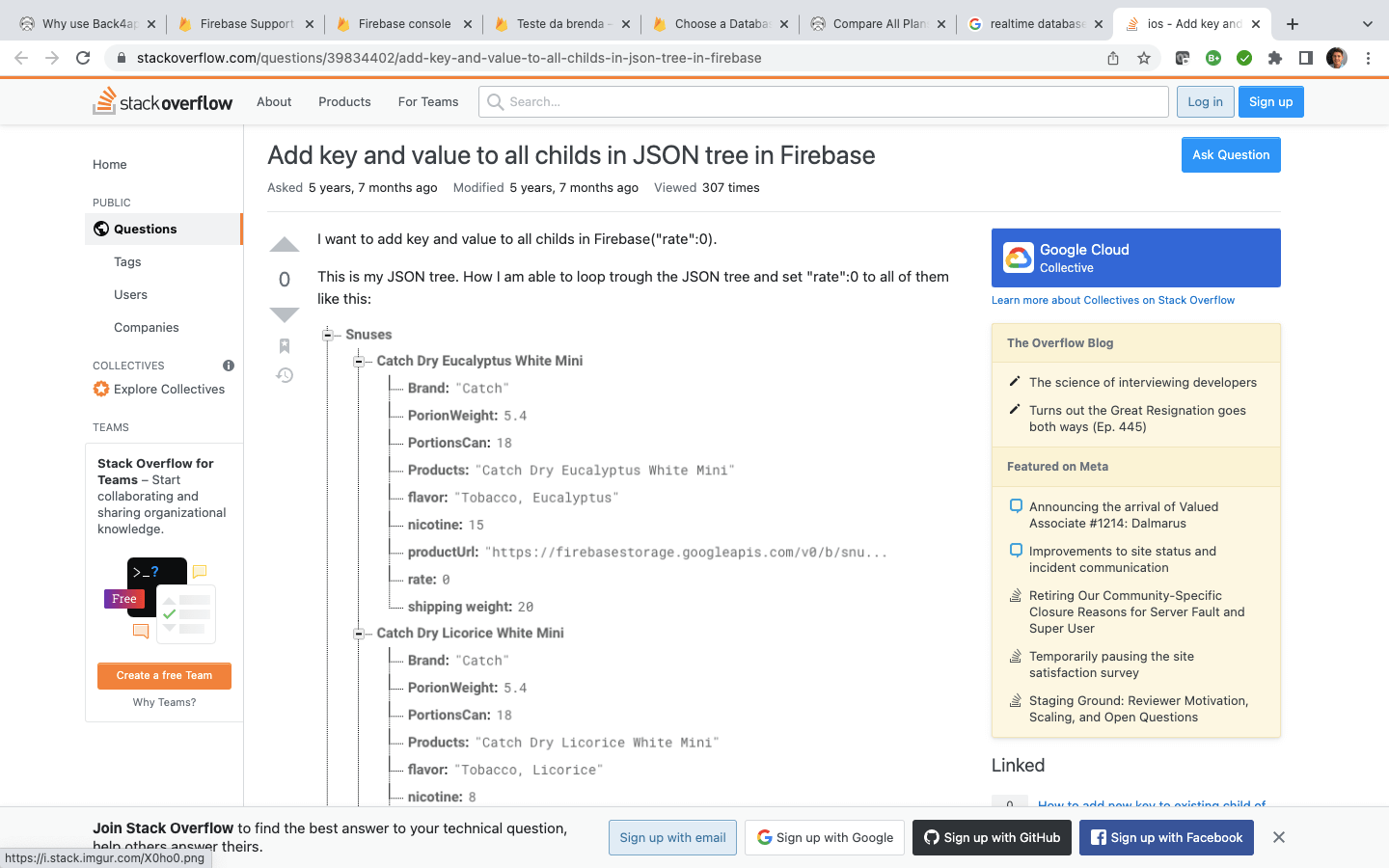Click the info icon beside COLLECTIVES
The height and width of the screenshot is (868, 1389).
click(x=228, y=366)
